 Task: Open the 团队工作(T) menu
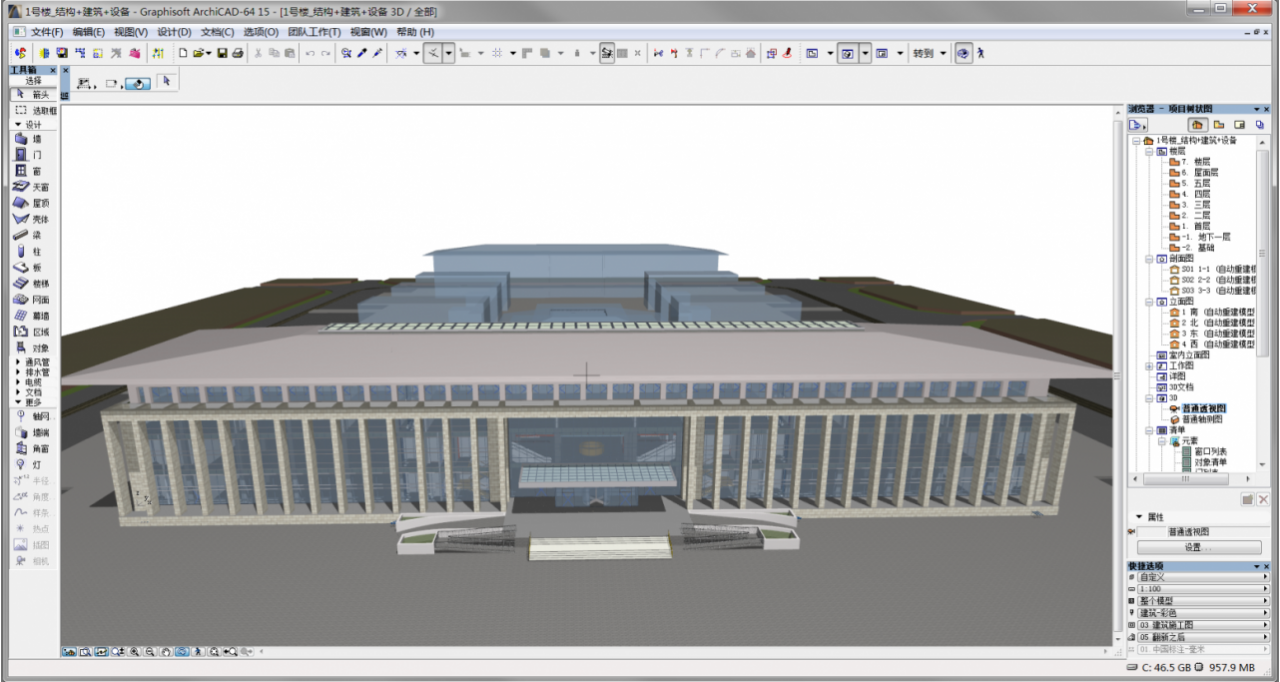314,32
